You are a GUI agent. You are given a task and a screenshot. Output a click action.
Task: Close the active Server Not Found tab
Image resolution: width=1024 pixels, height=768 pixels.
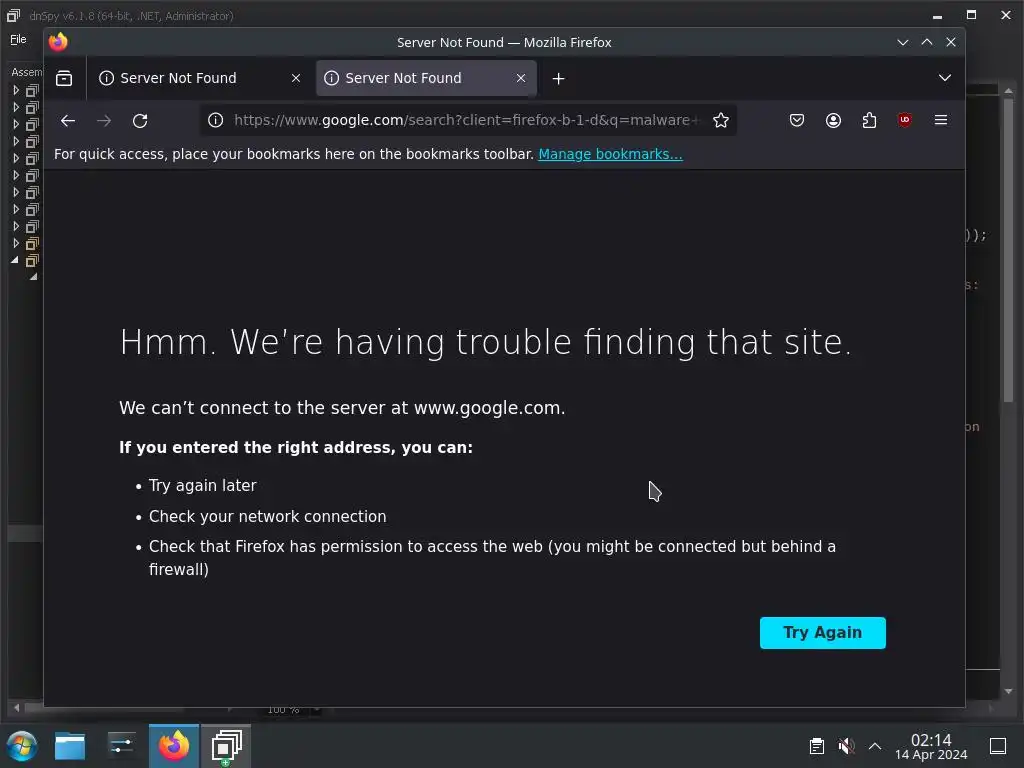point(521,78)
